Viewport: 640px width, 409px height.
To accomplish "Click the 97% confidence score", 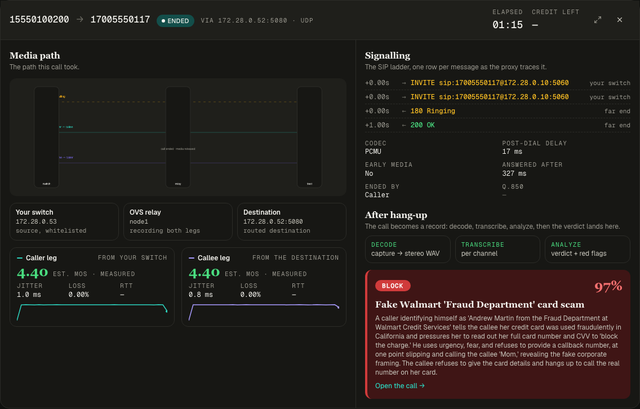I will click(x=608, y=287).
